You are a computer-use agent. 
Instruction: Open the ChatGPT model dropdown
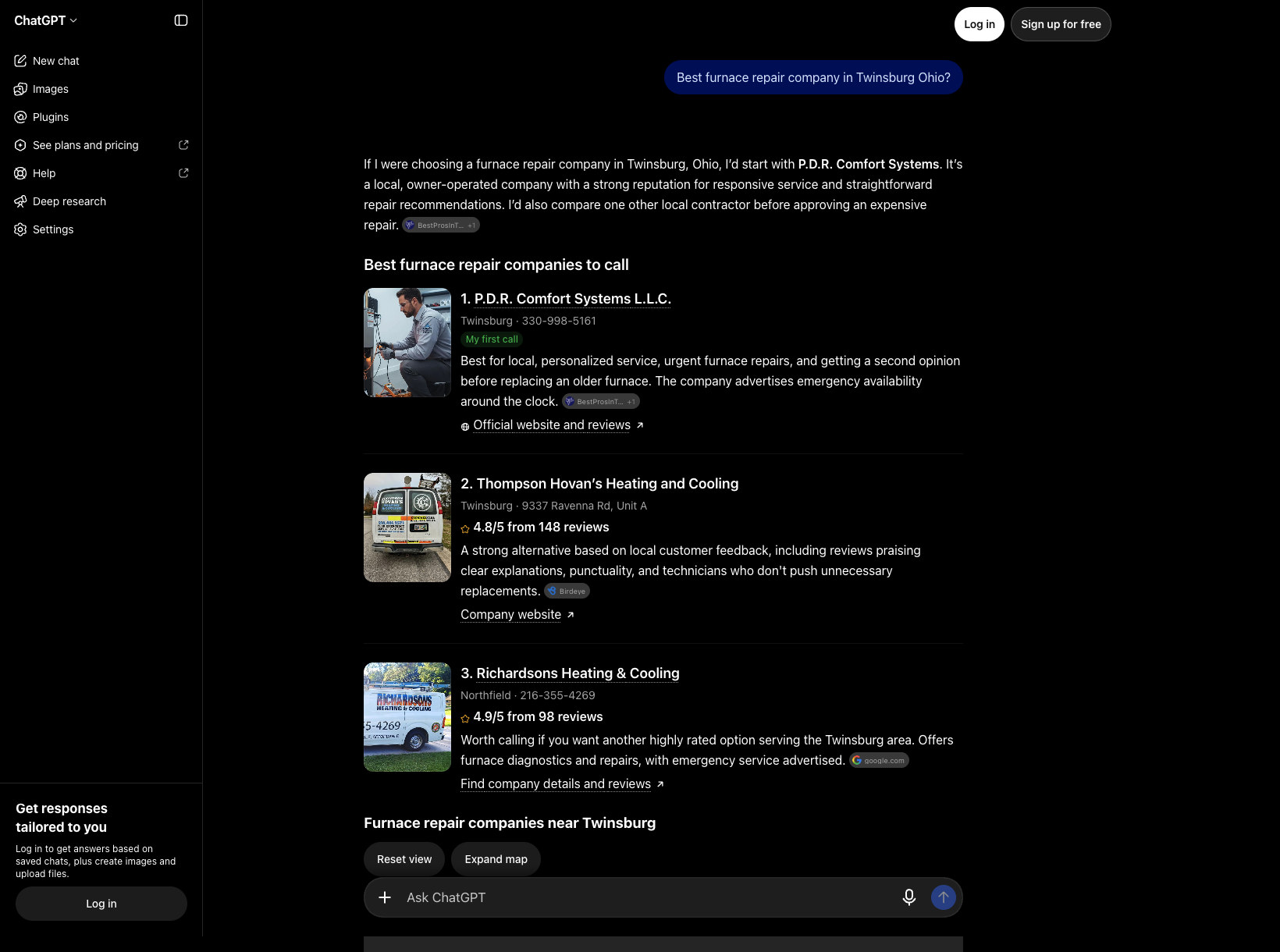46,20
